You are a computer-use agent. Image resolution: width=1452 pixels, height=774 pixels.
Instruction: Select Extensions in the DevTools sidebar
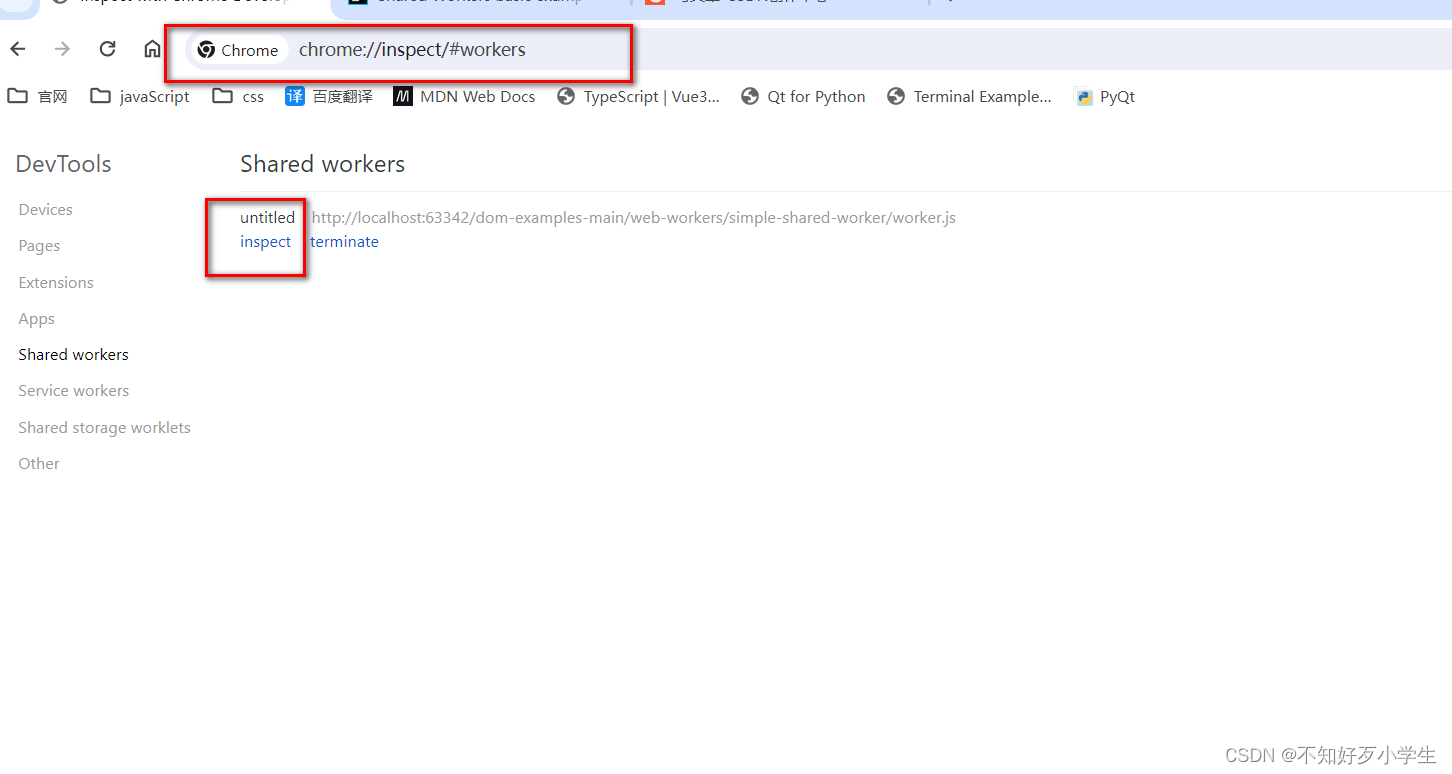[x=55, y=282]
